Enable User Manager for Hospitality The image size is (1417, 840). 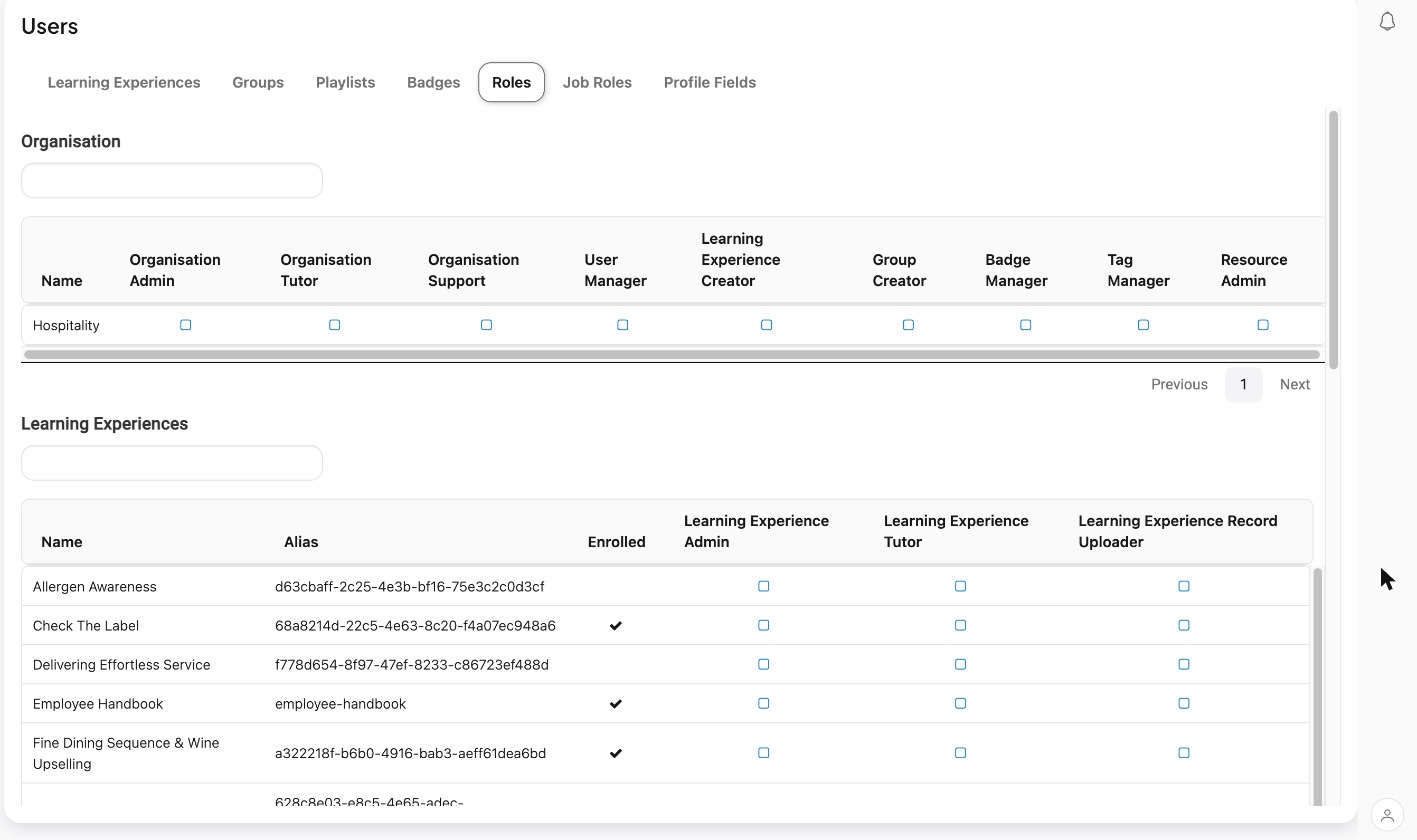pyautogui.click(x=622, y=325)
